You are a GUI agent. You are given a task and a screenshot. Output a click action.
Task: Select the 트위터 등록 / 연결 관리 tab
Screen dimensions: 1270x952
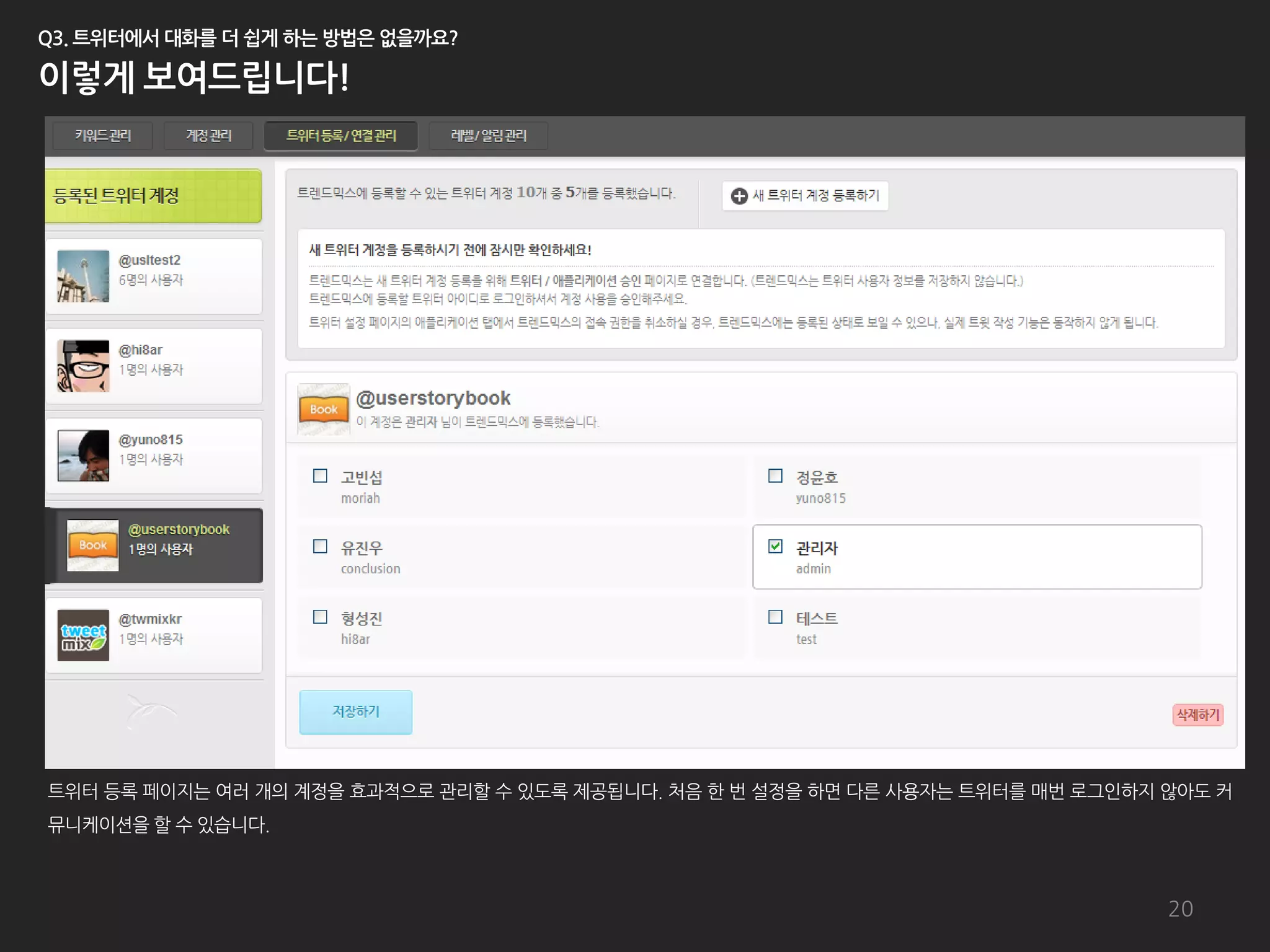(x=340, y=136)
